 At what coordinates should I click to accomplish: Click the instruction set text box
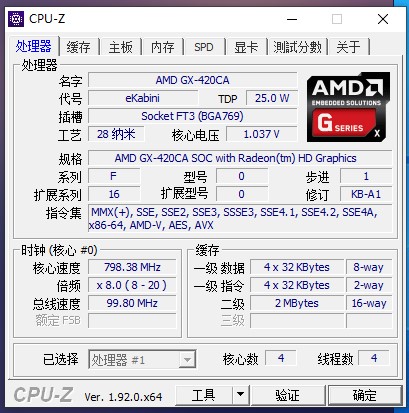(240, 219)
